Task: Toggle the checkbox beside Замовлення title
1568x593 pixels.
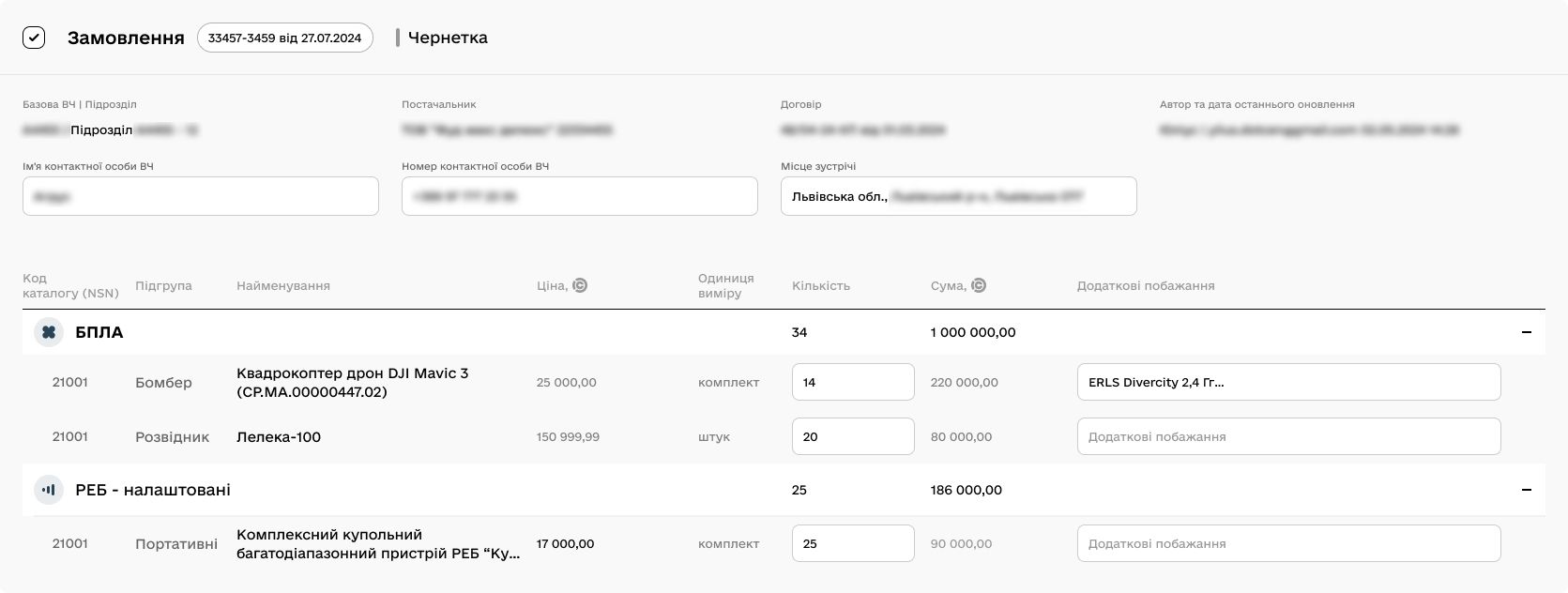Action: click(34, 38)
